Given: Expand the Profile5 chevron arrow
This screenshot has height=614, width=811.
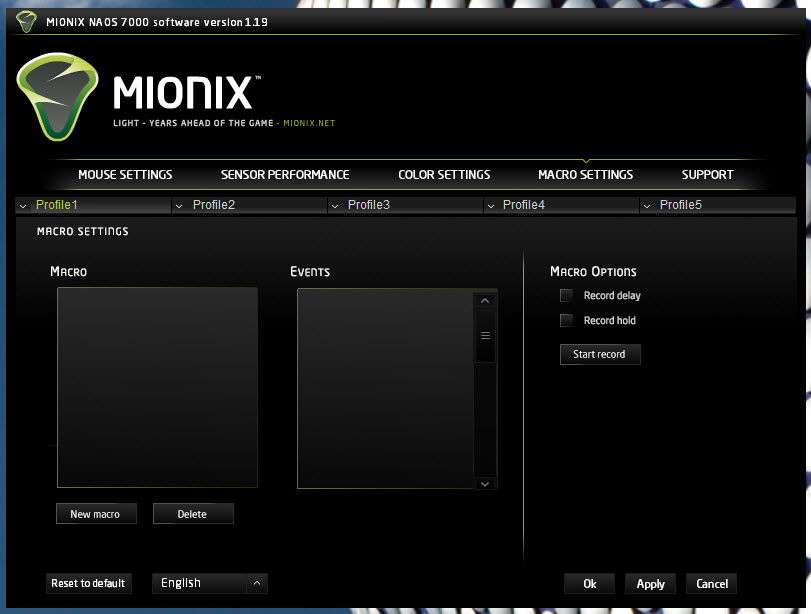Looking at the screenshot, I should [647, 206].
